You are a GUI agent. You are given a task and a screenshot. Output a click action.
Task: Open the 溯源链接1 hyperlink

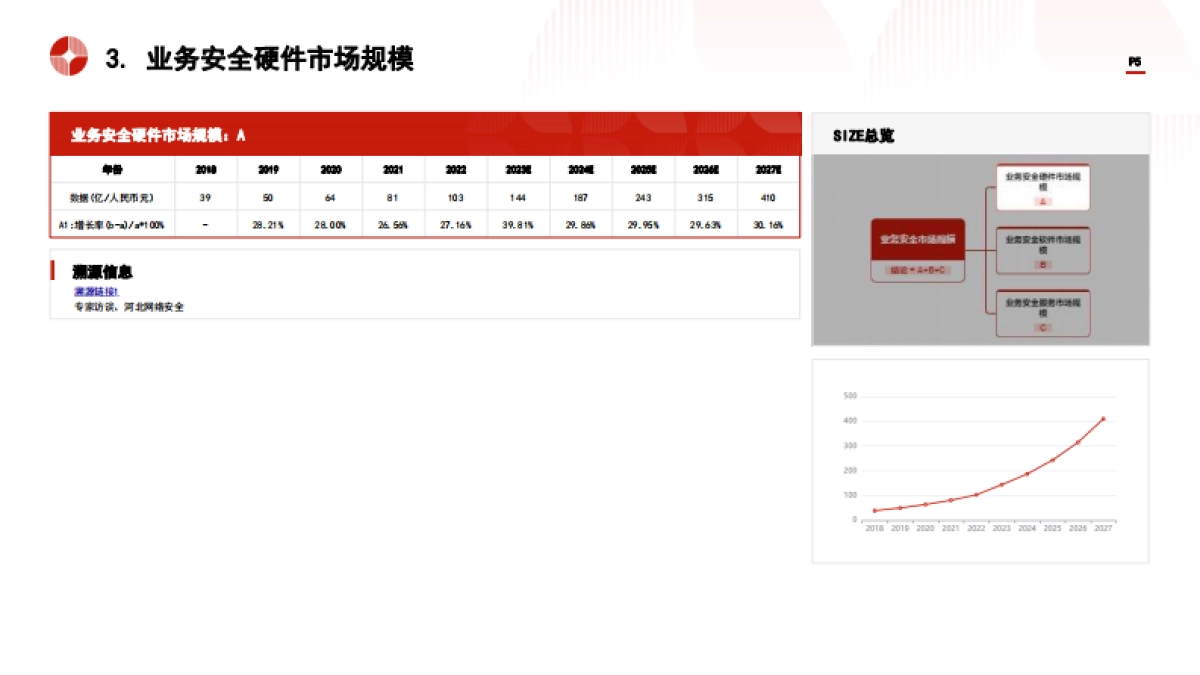[x=95, y=290]
